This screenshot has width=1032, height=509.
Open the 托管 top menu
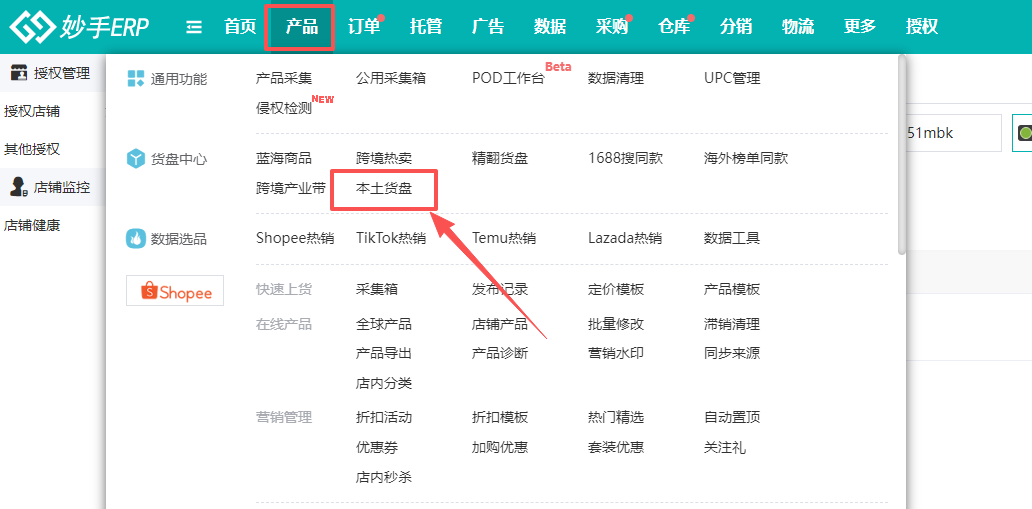426,27
